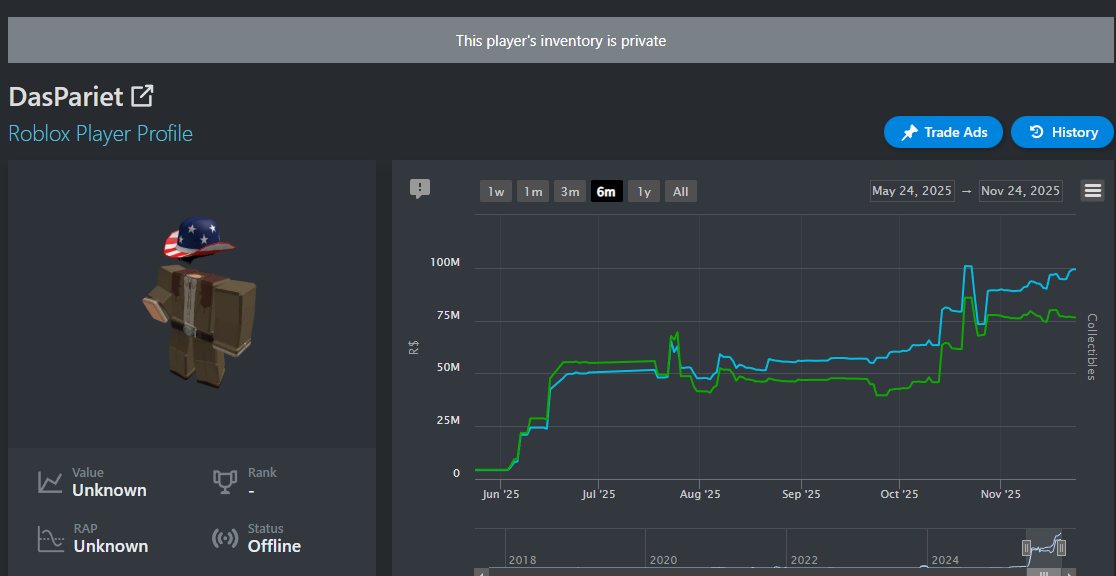Click 2024 in the navigator timeline

coord(945,560)
